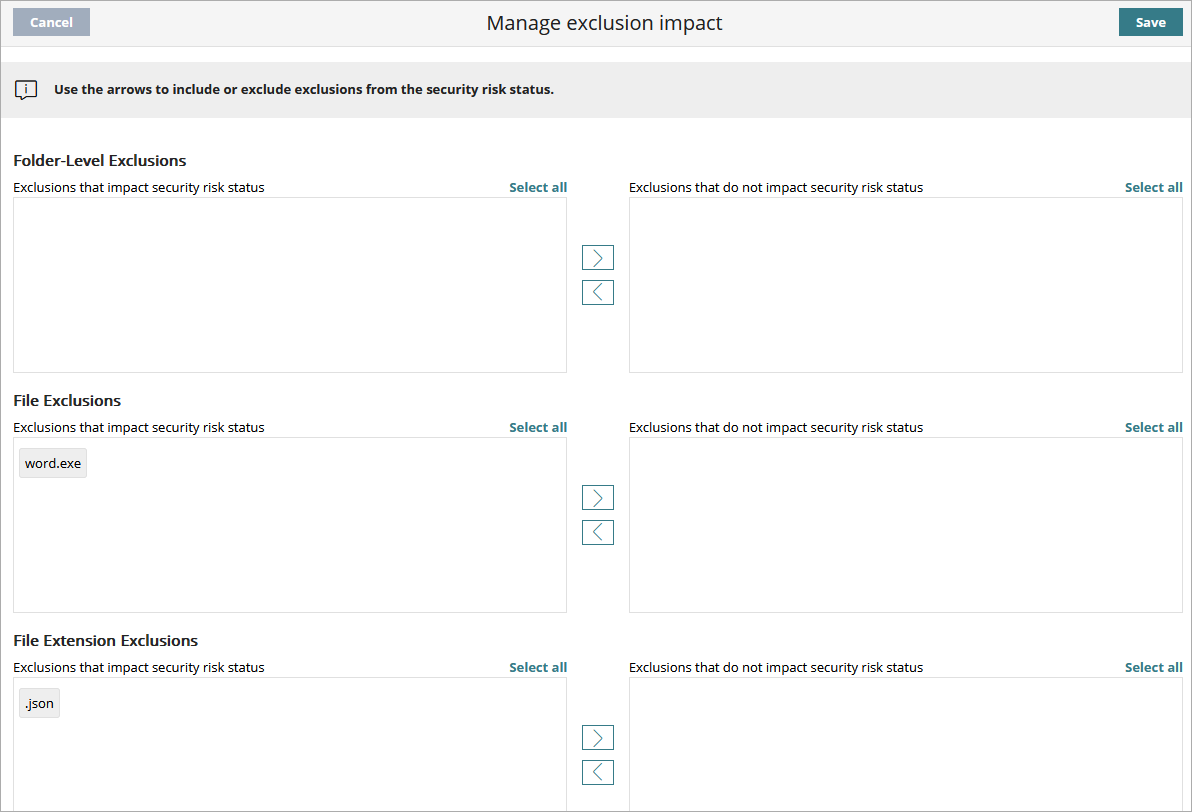This screenshot has height=812, width=1192.
Task: Click right arrow in File Extension Exclusions
Action: [597, 738]
